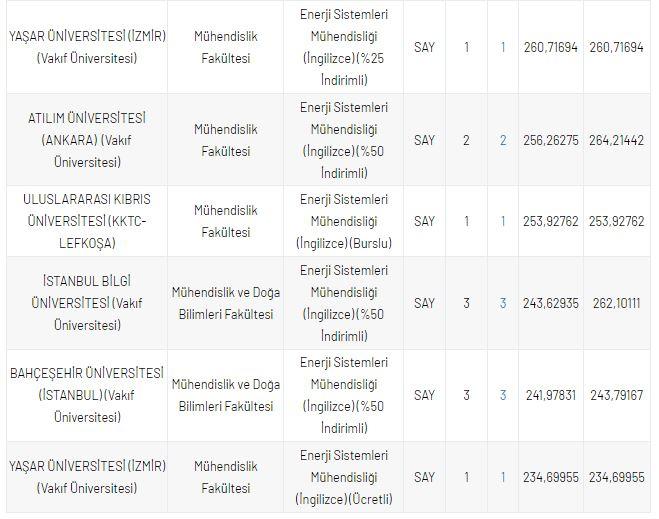Click blue link in Yaşar %25 İndirimli row
The width and height of the screenshot is (659, 519).
coord(503,47)
